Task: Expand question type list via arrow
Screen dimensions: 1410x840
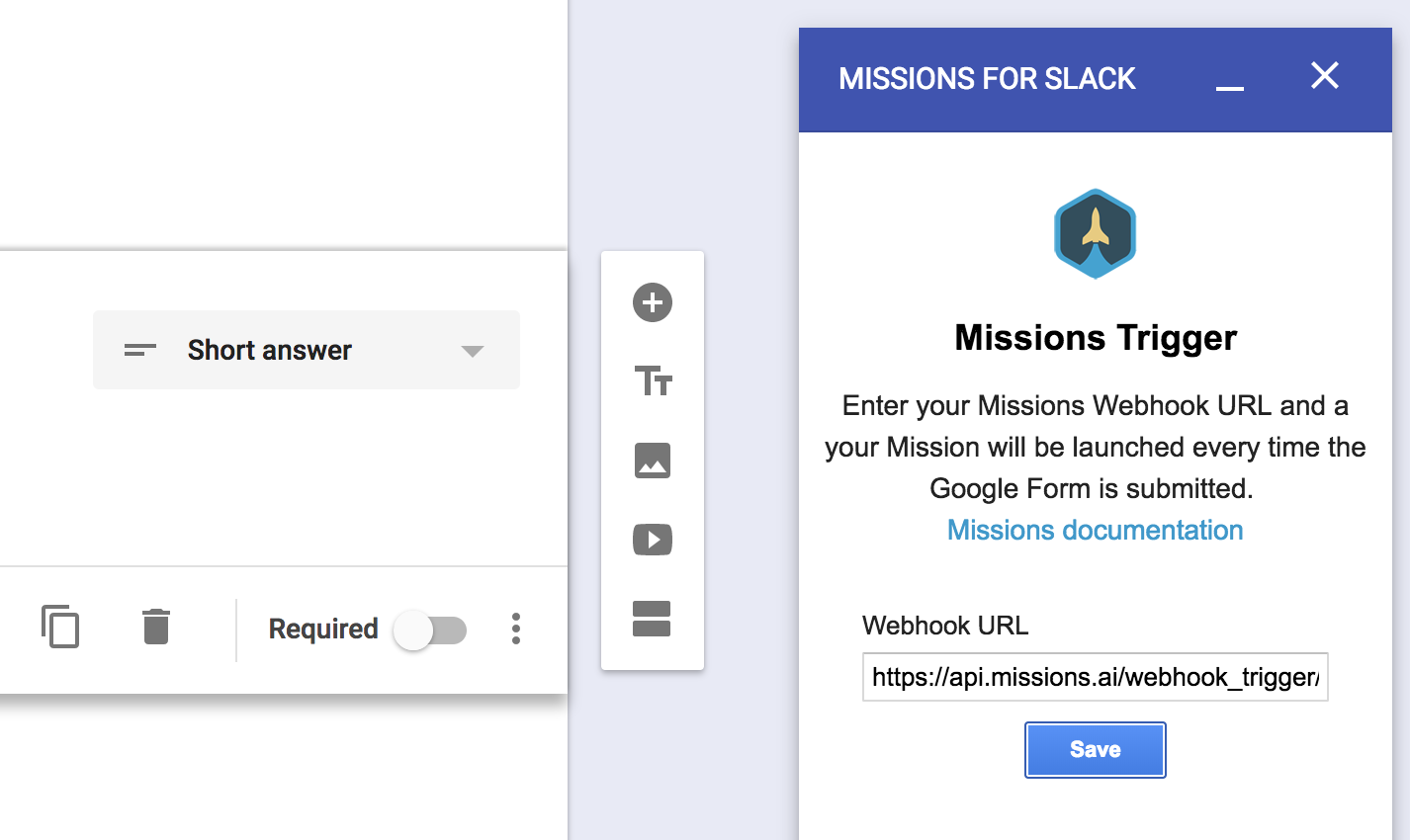Action: coord(473,351)
